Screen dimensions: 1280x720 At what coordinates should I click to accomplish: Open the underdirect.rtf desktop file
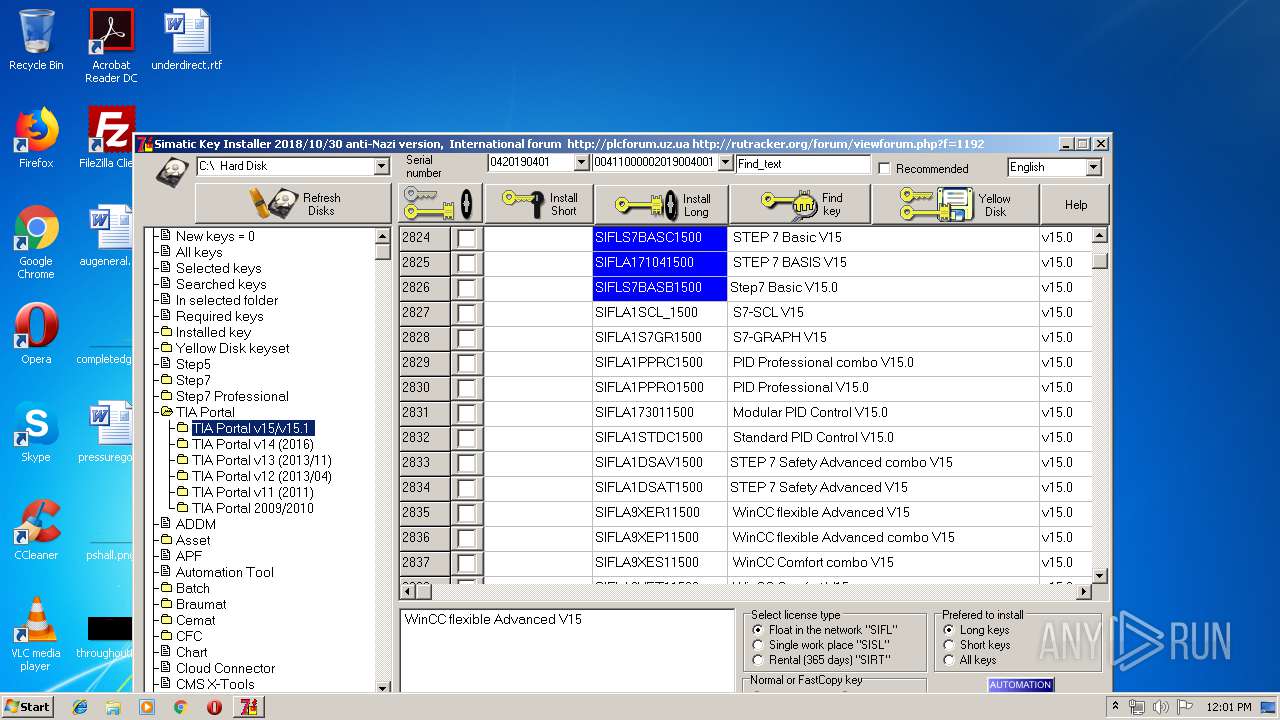click(x=187, y=40)
